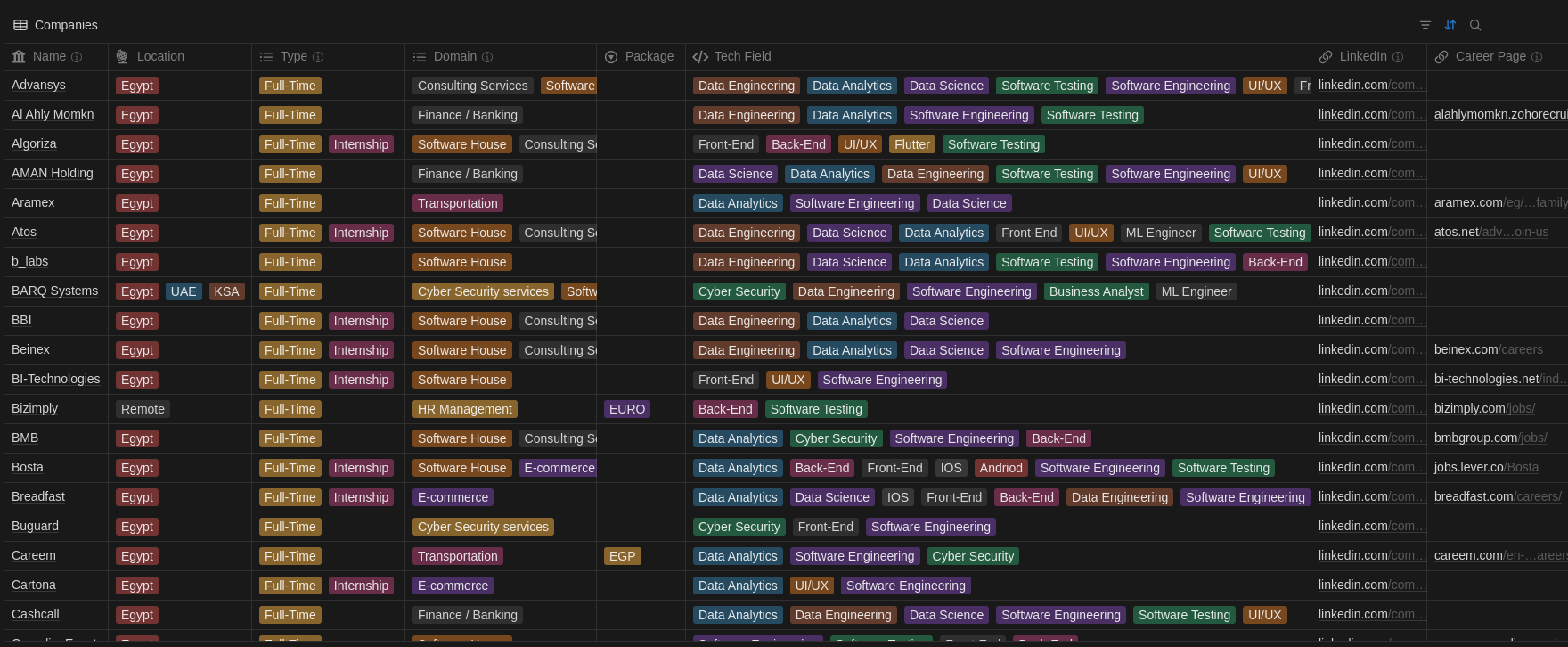Click the Name column info icon
Viewport: 1568px width, 647px height.
tap(77, 57)
